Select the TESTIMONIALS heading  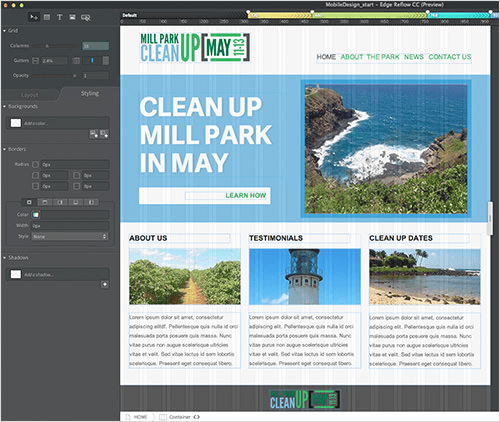tap(276, 238)
